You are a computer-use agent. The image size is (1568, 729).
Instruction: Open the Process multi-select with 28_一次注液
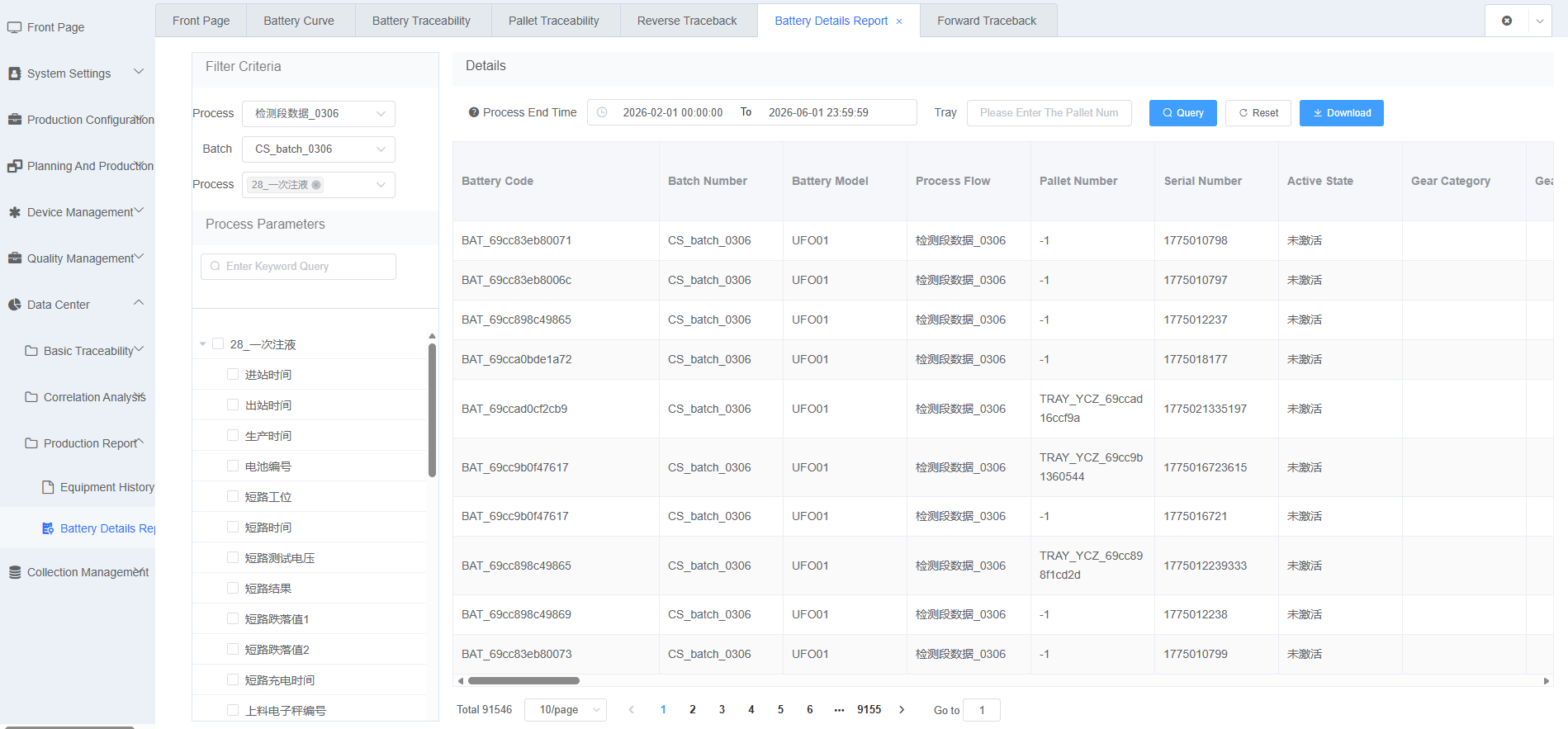click(x=319, y=184)
